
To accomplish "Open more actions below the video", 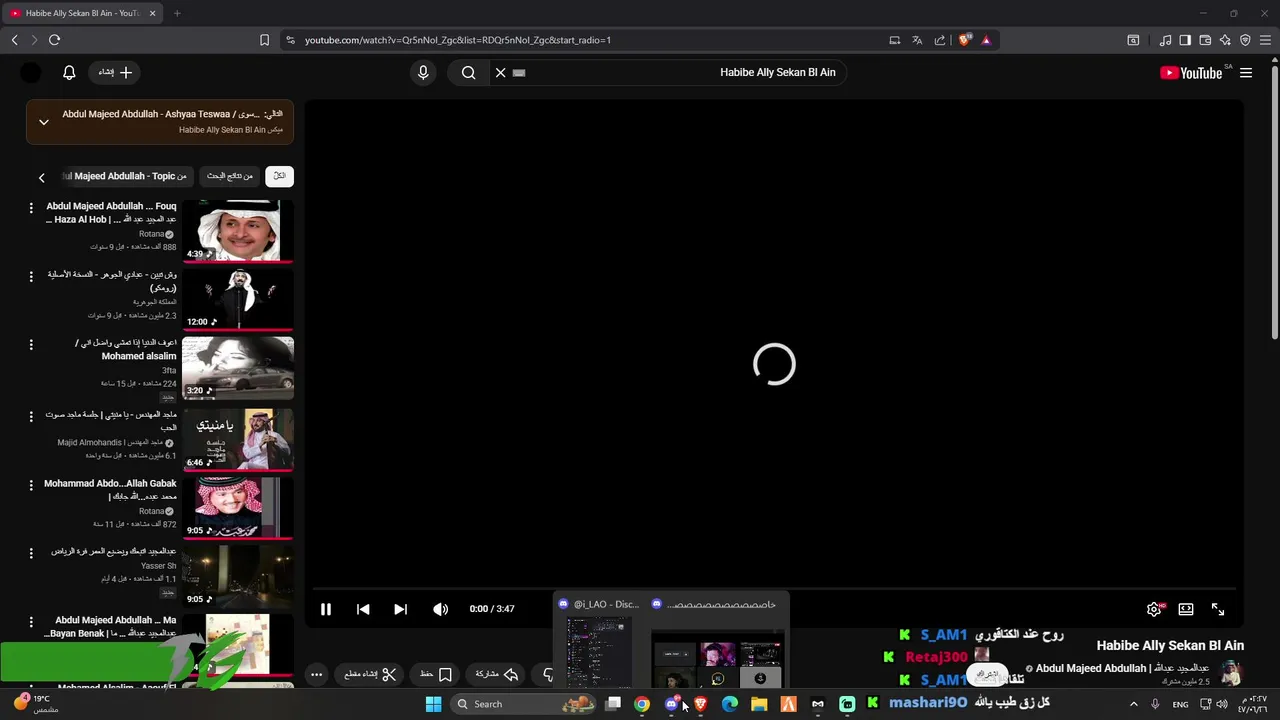I will coord(316,674).
